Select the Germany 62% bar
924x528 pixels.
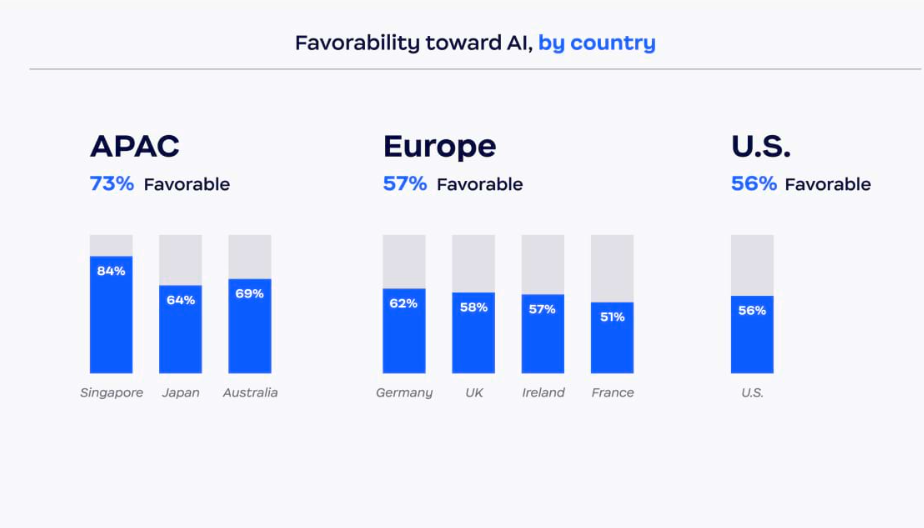click(404, 331)
